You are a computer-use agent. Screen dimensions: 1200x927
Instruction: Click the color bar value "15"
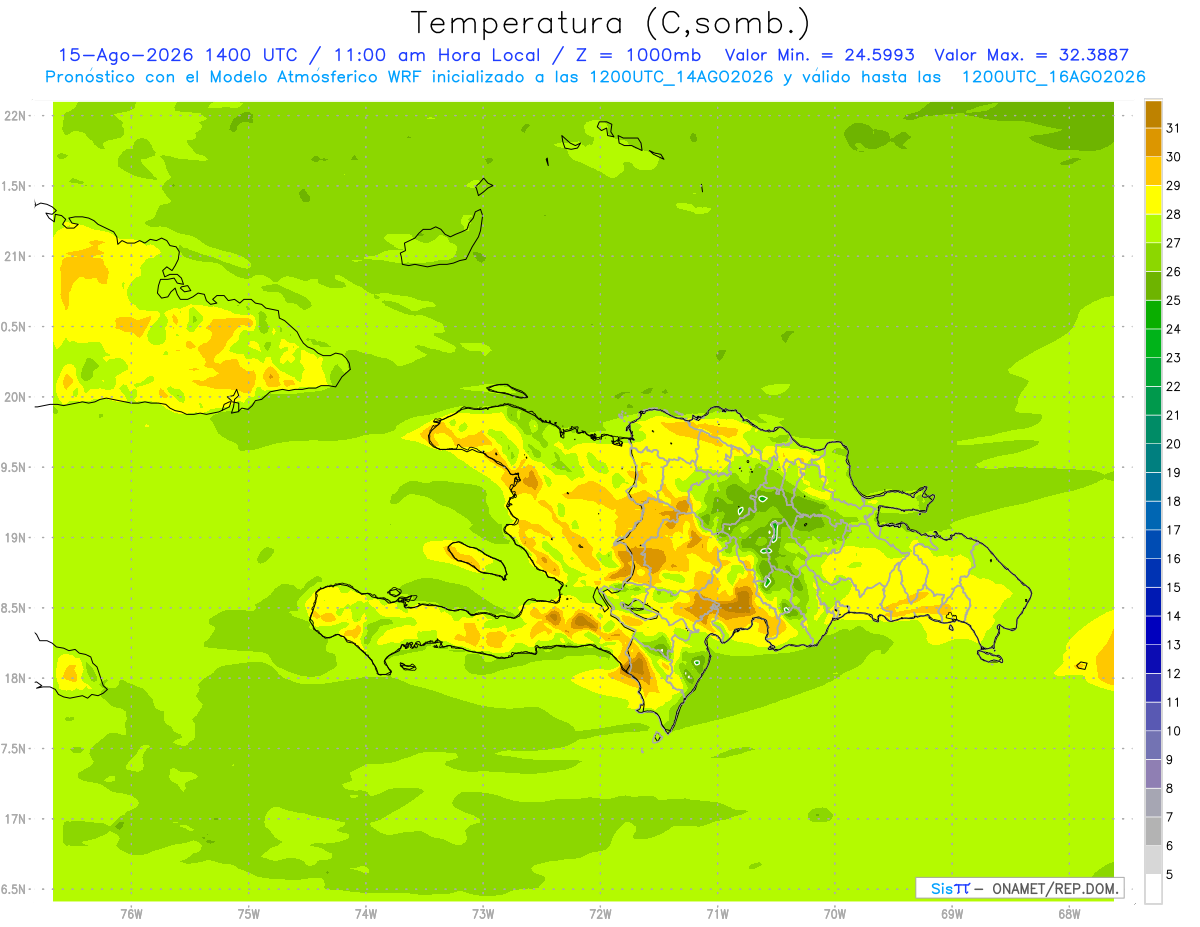1173,587
